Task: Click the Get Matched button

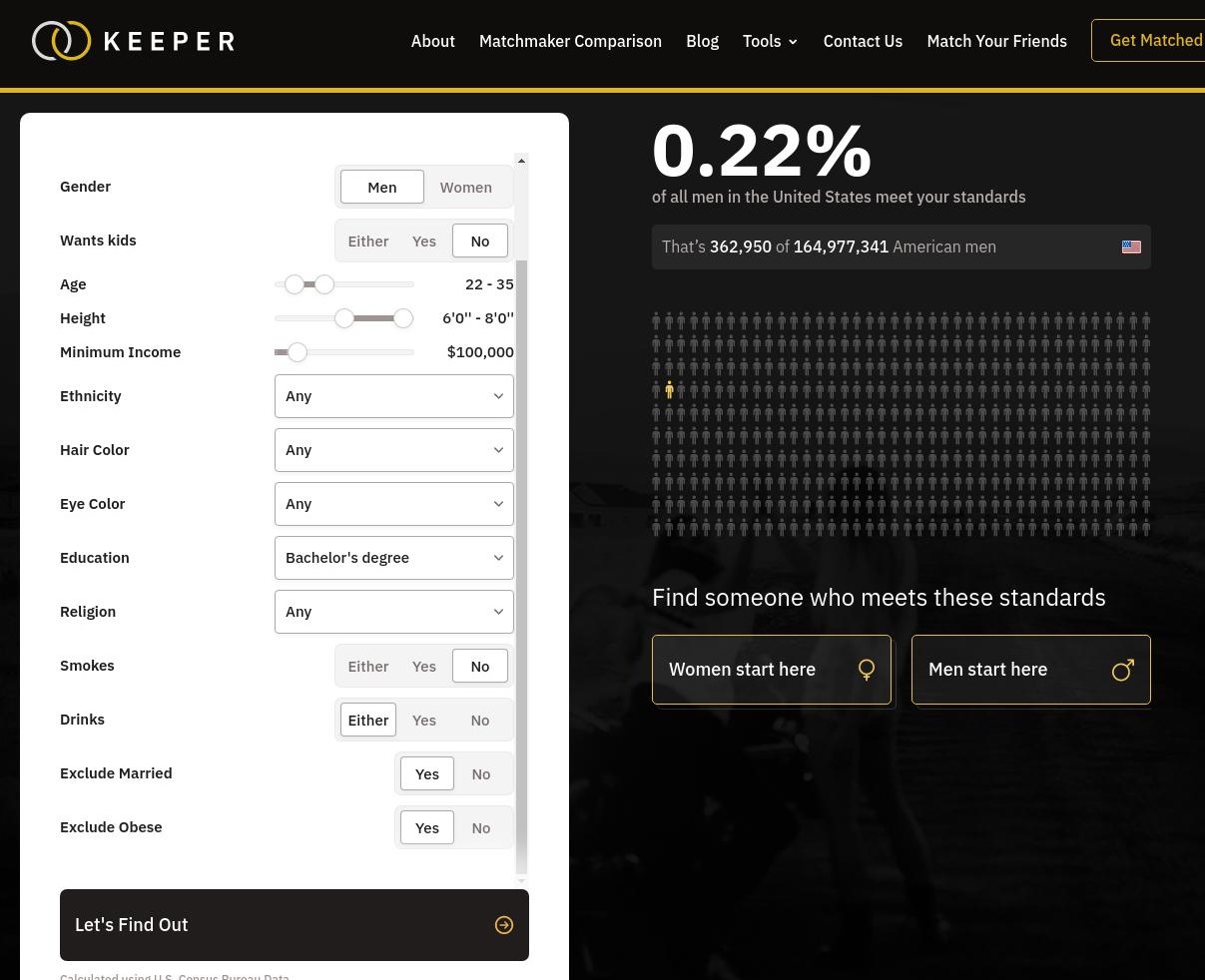Action: (x=1148, y=40)
